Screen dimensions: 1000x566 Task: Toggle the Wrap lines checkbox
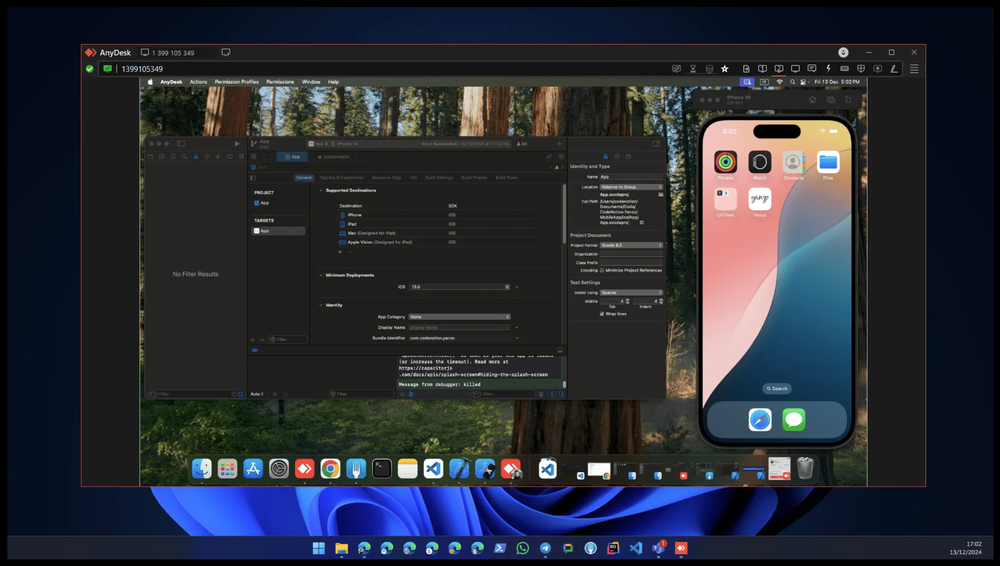click(602, 314)
